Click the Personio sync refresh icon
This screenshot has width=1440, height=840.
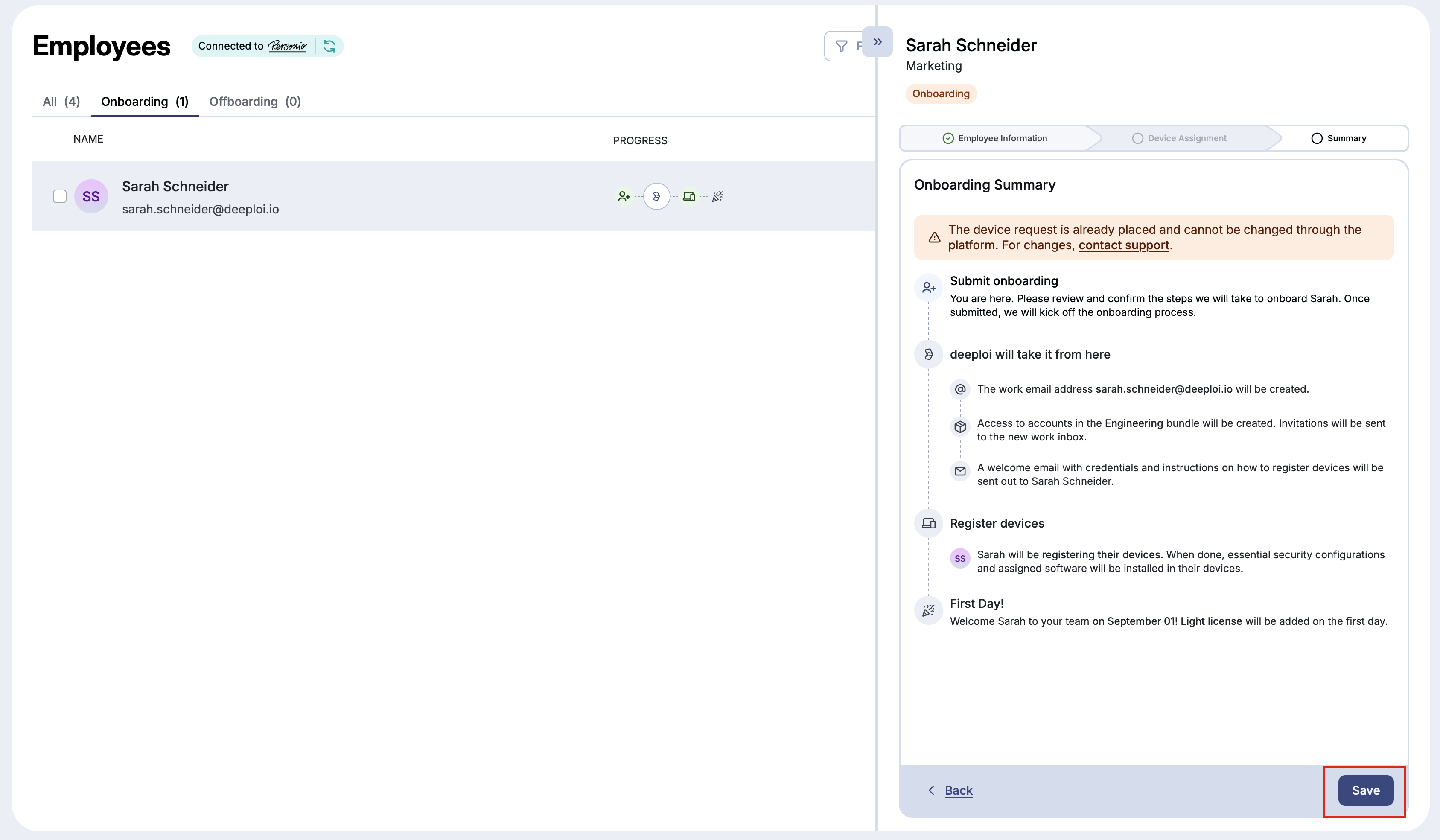click(330, 46)
